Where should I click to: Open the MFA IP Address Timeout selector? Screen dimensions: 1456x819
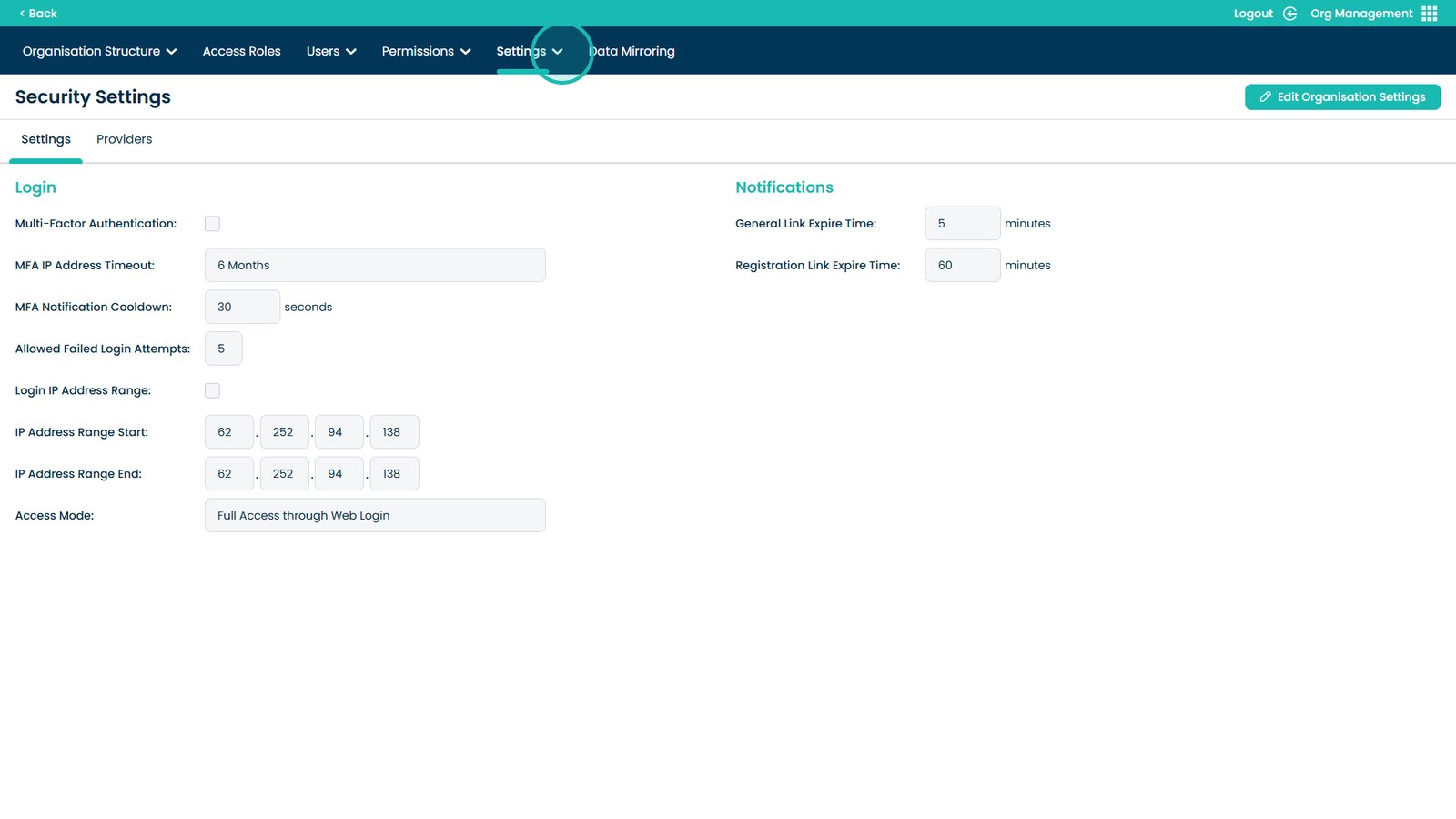click(x=375, y=266)
